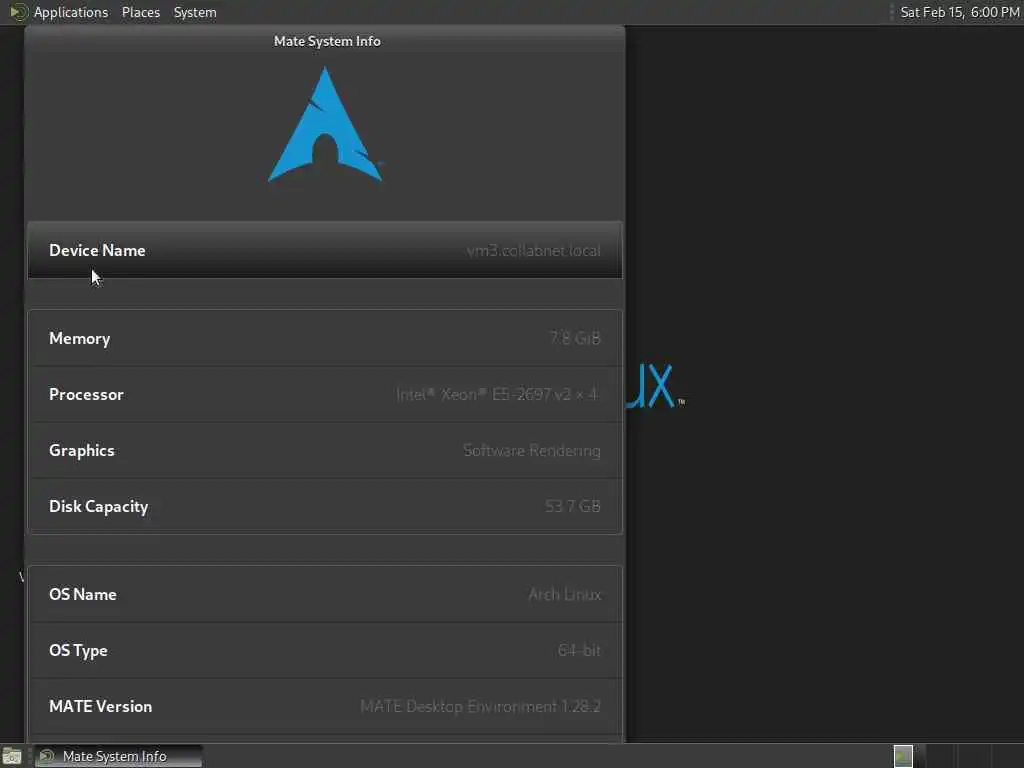Click the Disk Capacity label
Image resolution: width=1024 pixels, height=768 pixels.
(99, 507)
